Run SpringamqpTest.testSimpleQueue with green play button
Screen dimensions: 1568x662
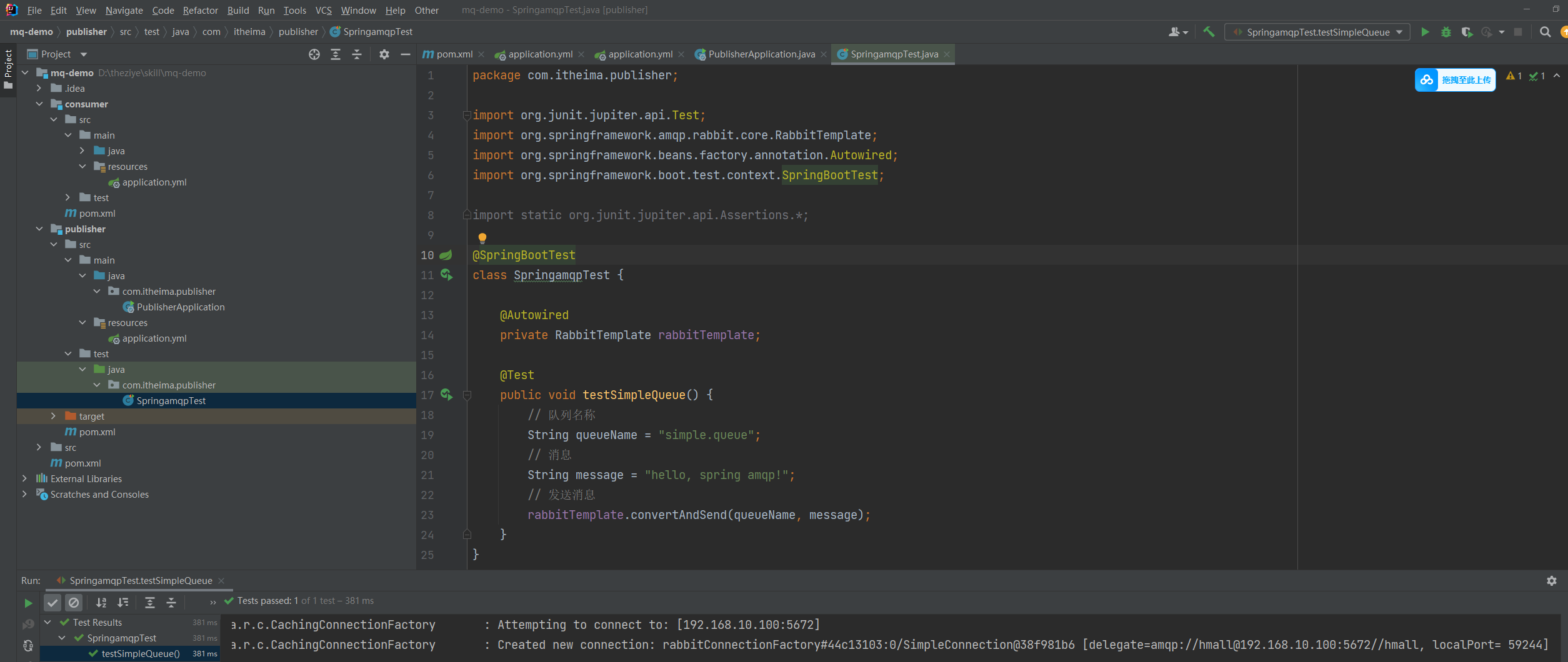(x=1425, y=32)
